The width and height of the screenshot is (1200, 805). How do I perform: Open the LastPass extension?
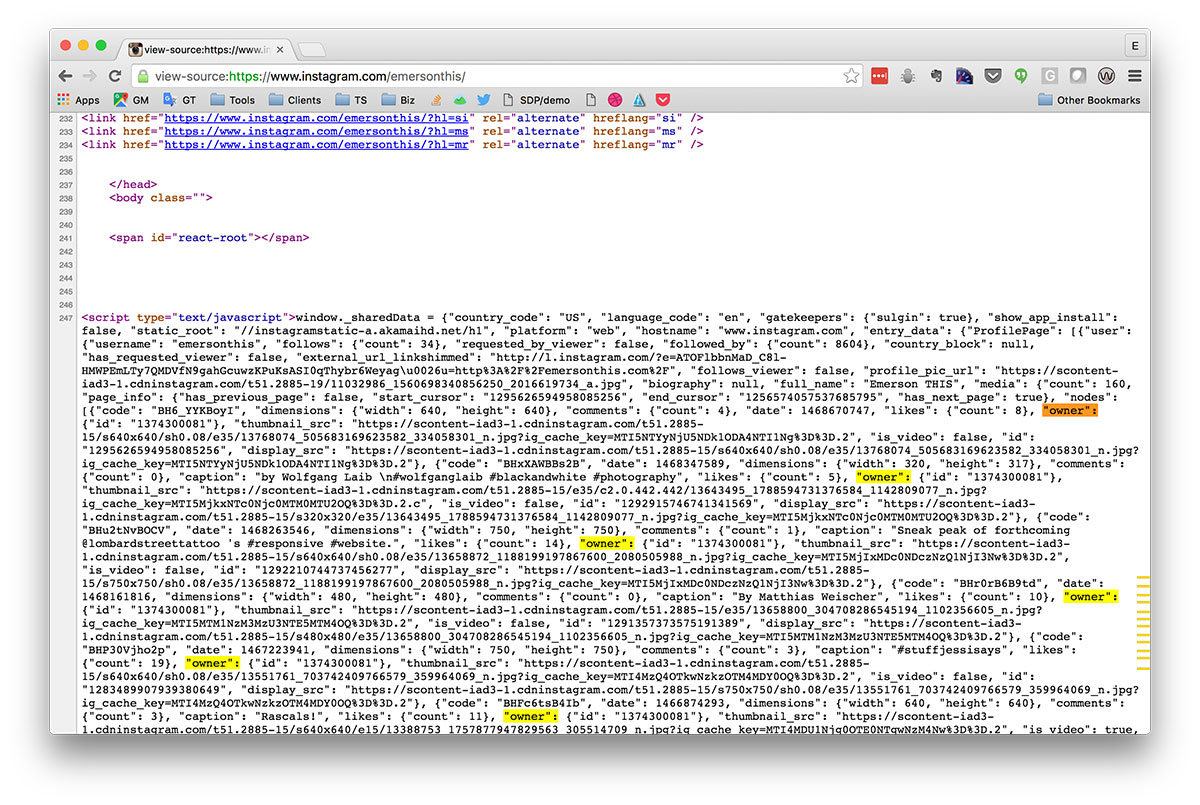879,76
